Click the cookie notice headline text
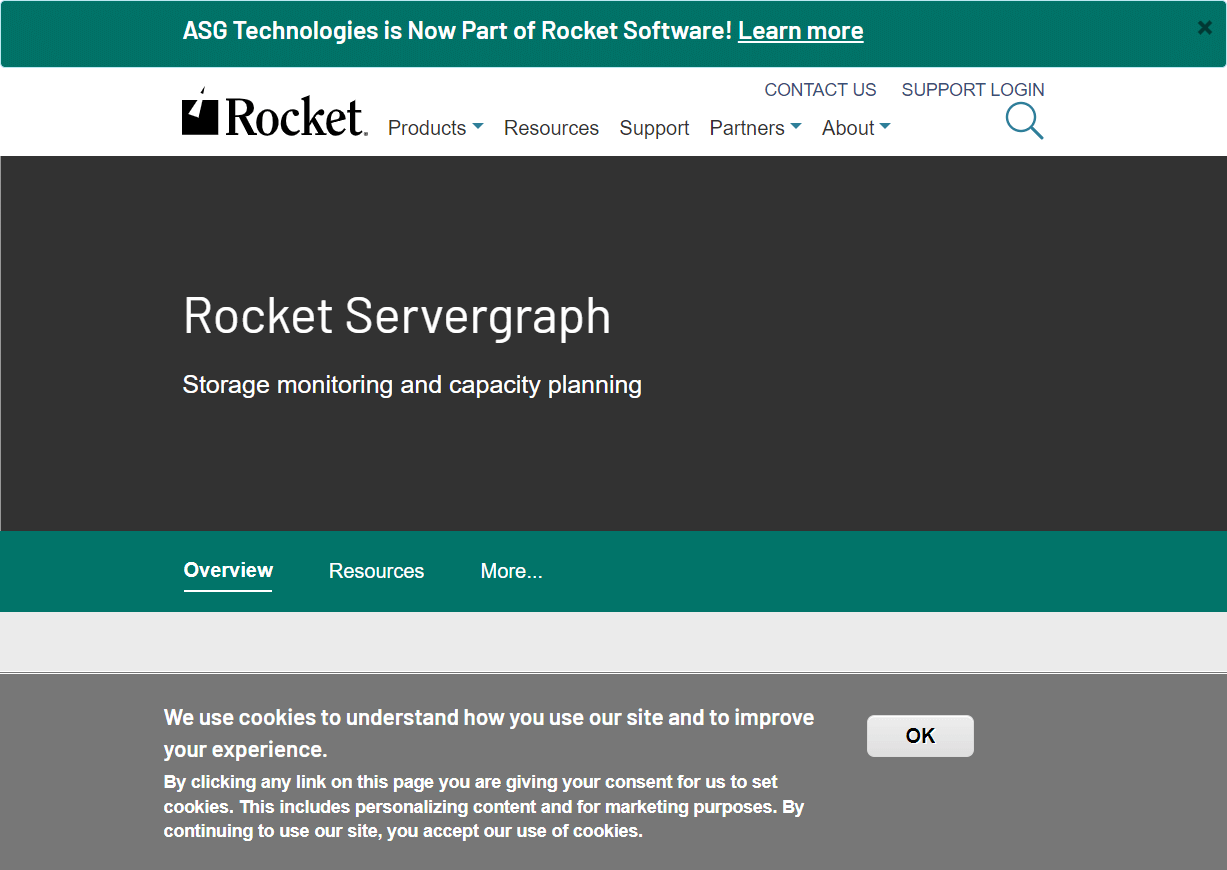 tap(489, 733)
